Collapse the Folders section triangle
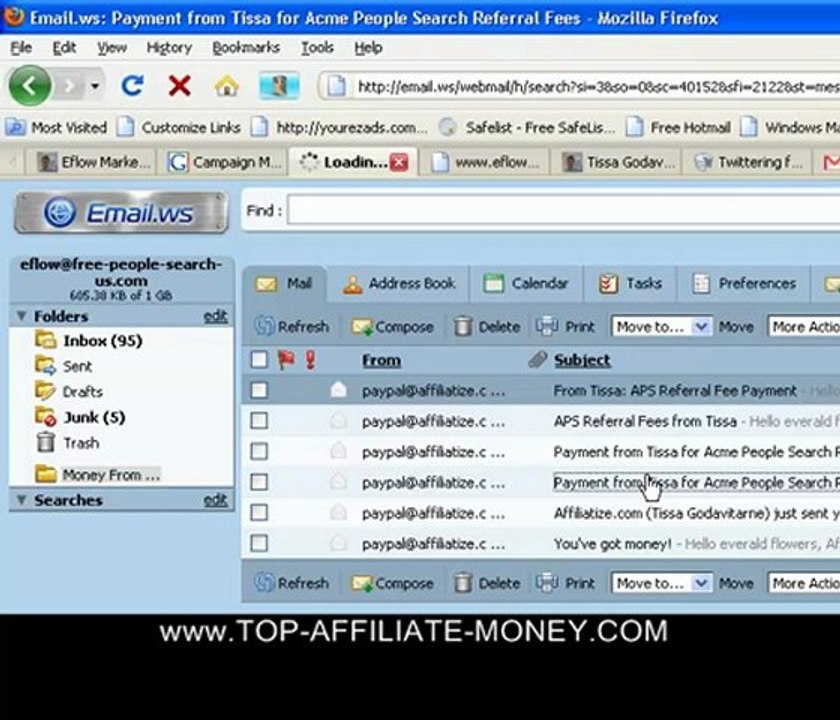This screenshot has height=720, width=840. click(21, 316)
